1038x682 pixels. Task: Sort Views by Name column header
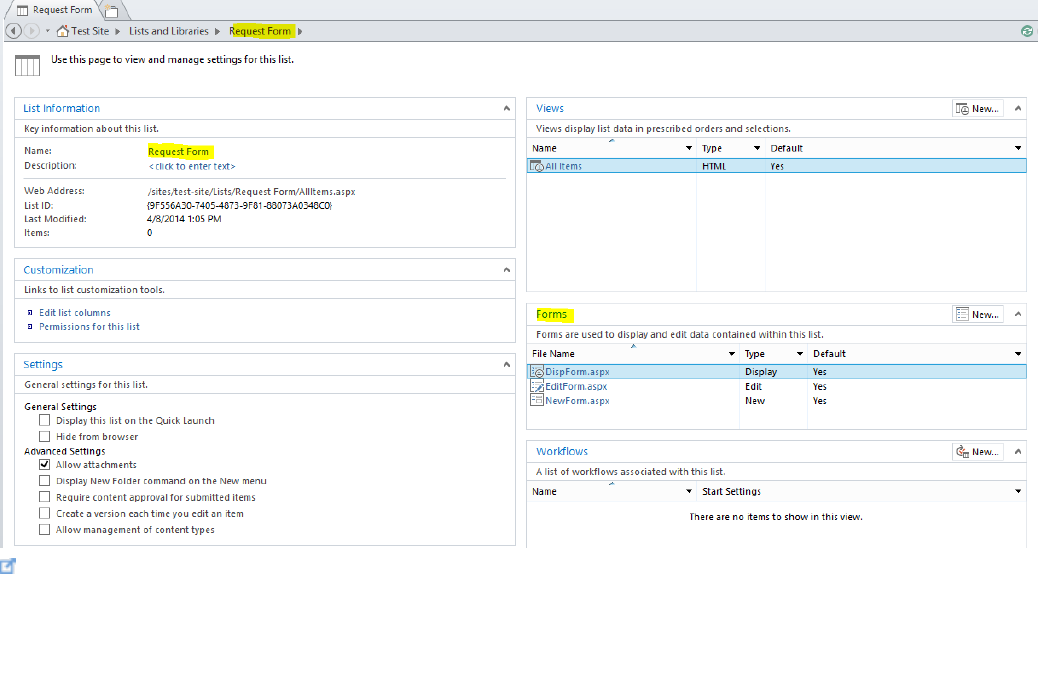[544, 148]
